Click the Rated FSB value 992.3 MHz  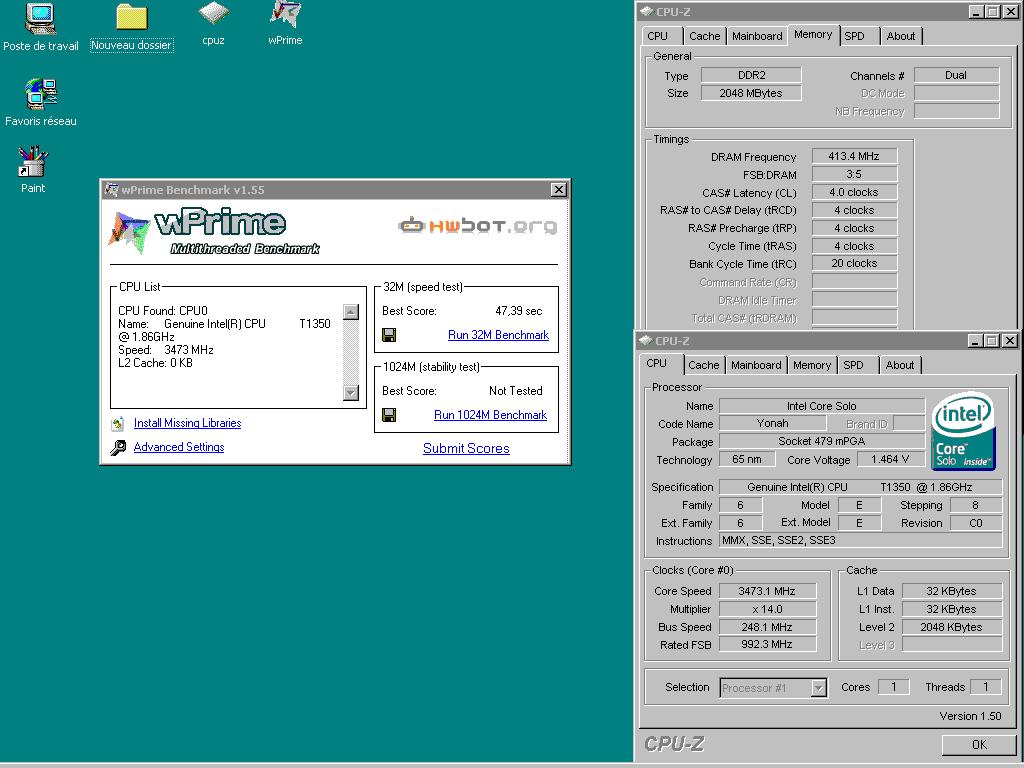767,645
